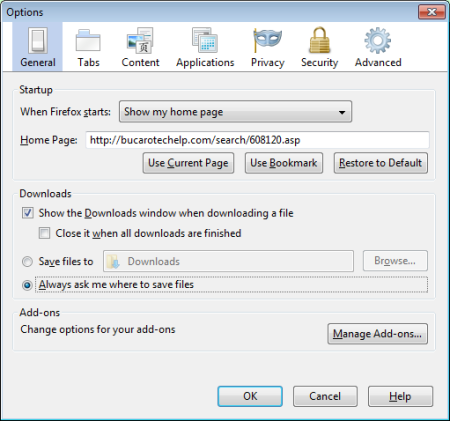Open the Help button
The width and height of the screenshot is (450, 421).
[400, 396]
